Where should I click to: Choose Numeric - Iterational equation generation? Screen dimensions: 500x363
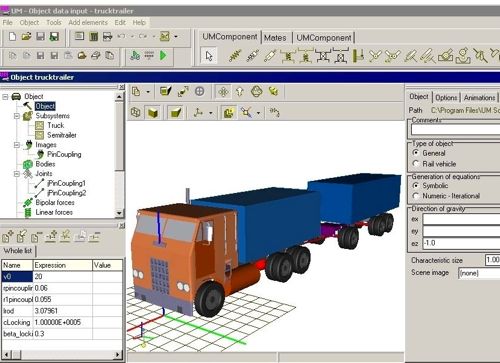pos(416,196)
